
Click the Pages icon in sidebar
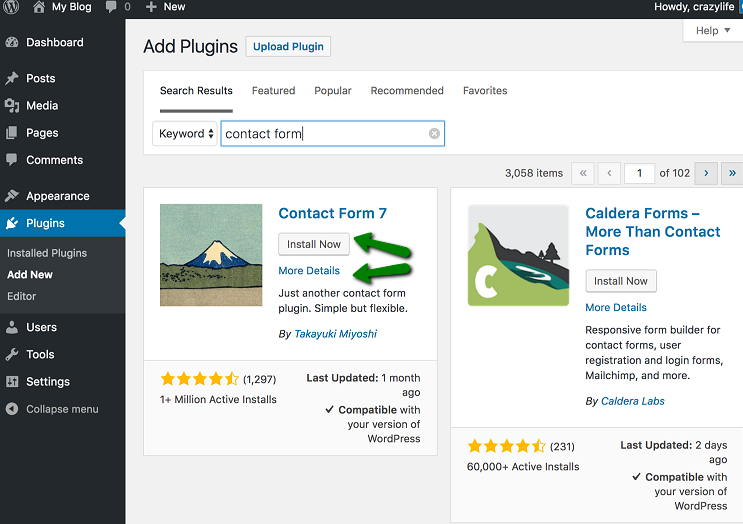[12, 133]
